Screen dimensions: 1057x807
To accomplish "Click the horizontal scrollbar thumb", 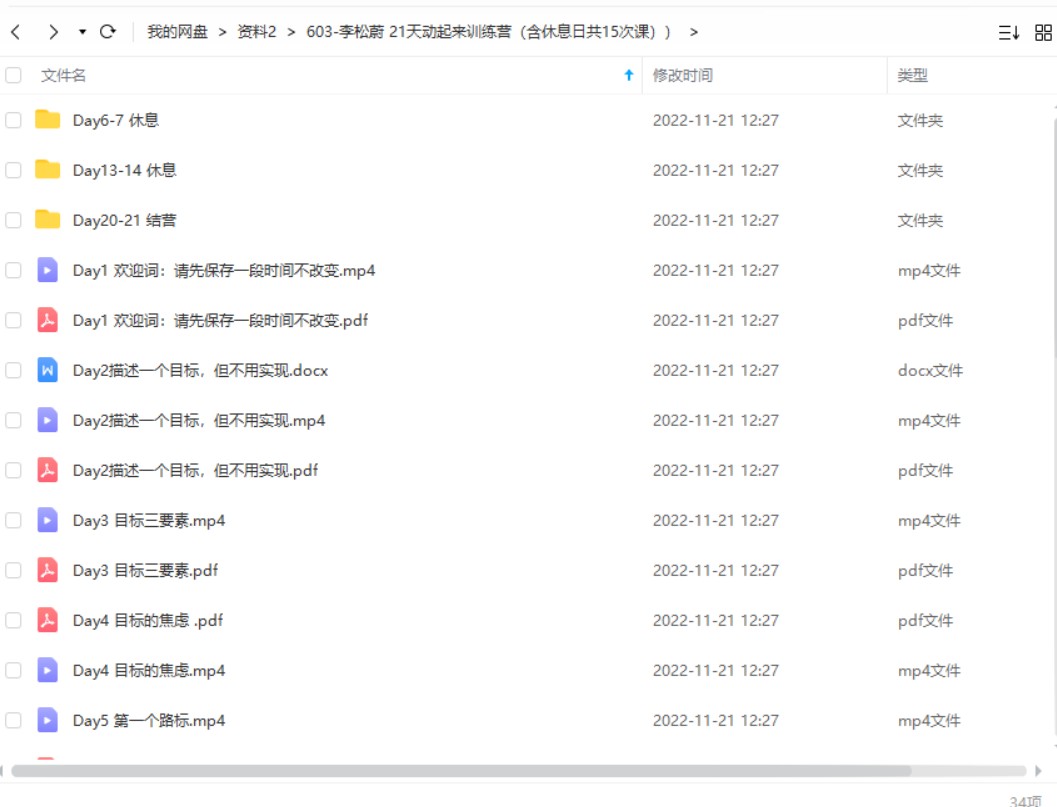I will click(x=461, y=771).
